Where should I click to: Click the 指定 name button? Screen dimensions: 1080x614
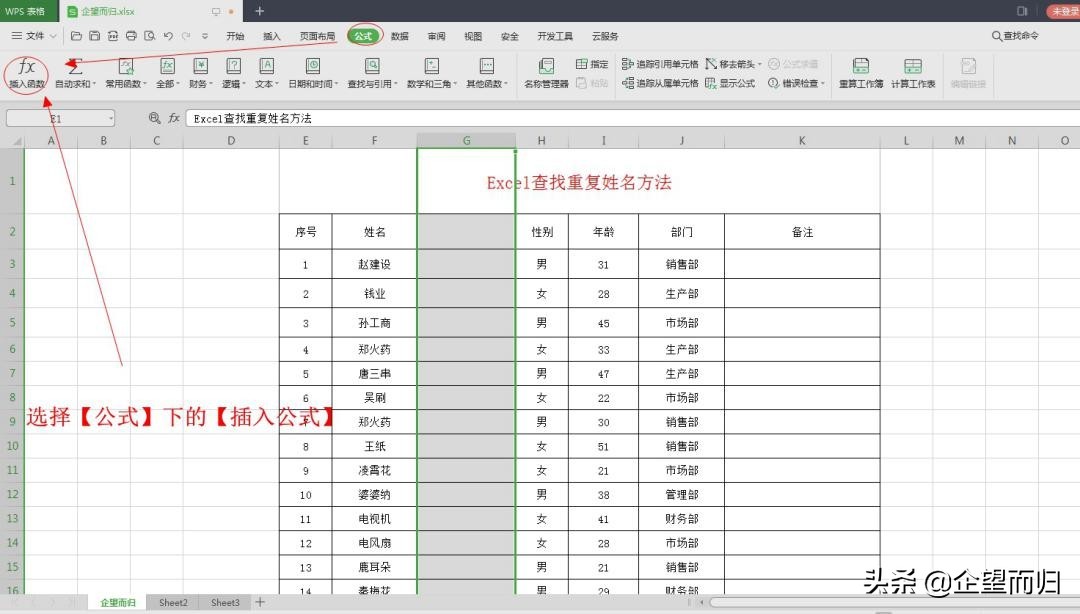pyautogui.click(x=592, y=64)
